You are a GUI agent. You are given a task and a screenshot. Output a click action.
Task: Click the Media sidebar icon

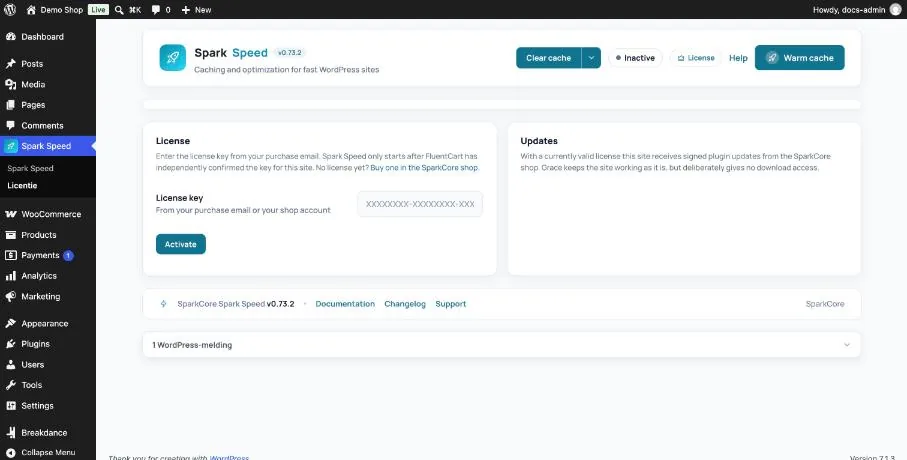(10, 84)
